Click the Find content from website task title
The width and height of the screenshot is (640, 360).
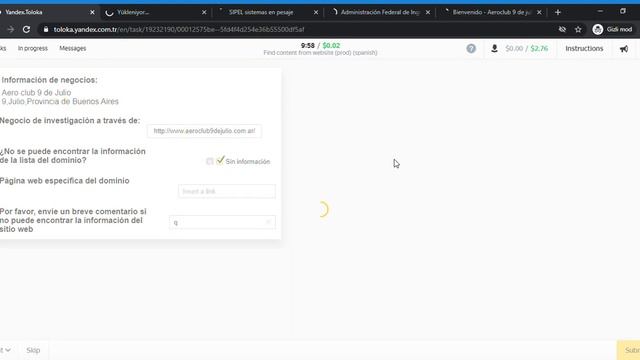click(x=320, y=53)
